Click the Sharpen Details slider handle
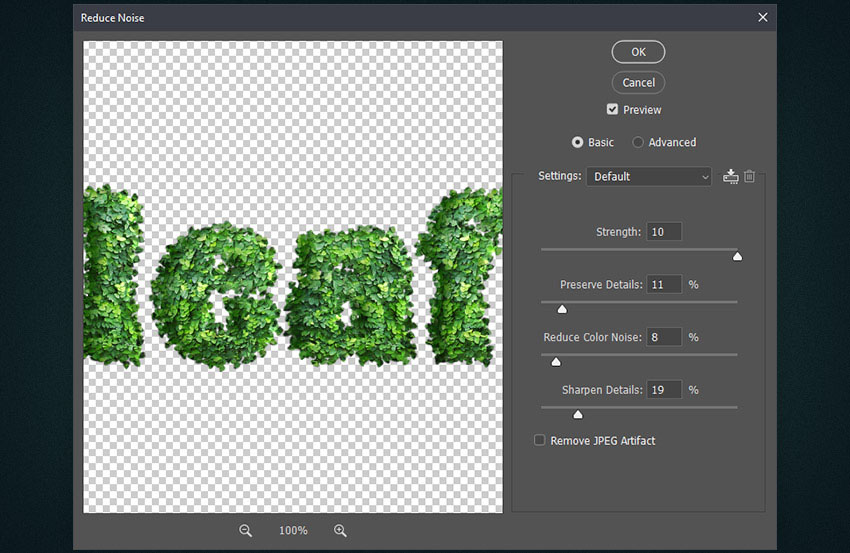This screenshot has height=553, width=850. pyautogui.click(x=578, y=414)
